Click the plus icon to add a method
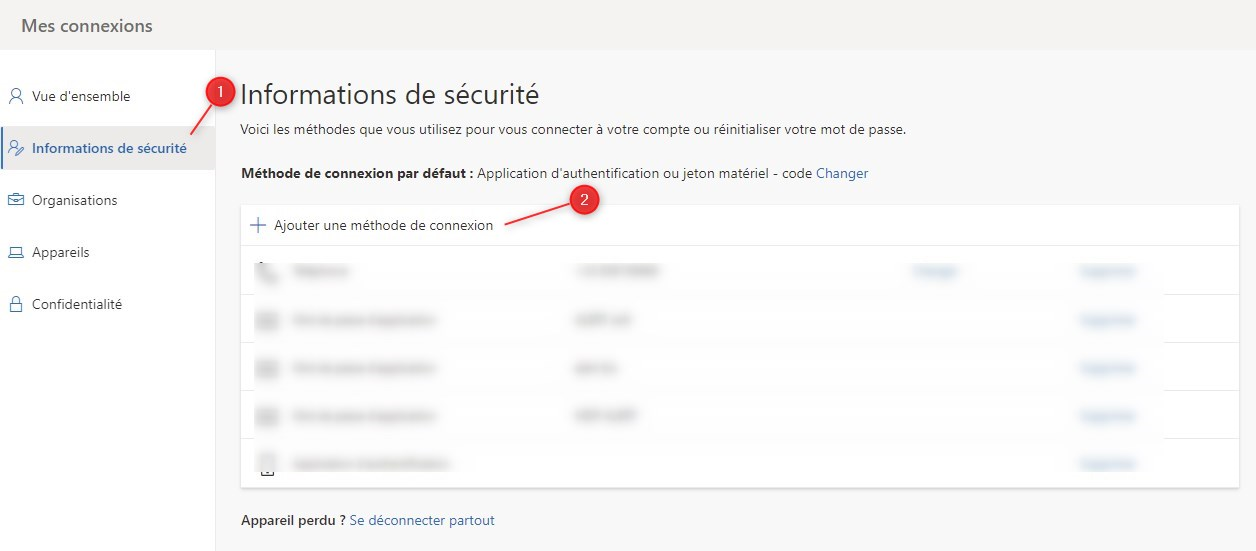The height and width of the screenshot is (551, 1256). point(258,226)
